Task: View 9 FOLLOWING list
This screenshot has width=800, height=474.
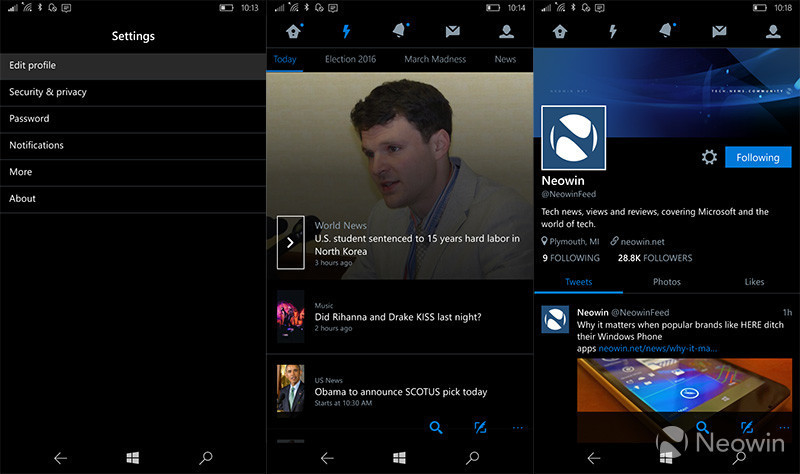Action: pyautogui.click(x=571, y=258)
